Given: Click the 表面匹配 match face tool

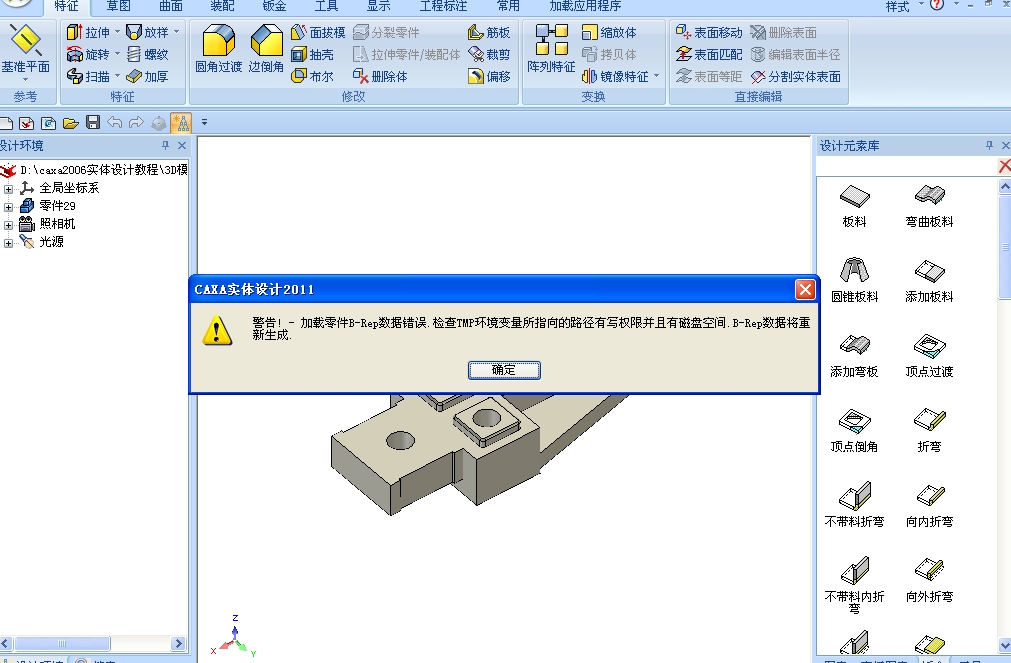Looking at the screenshot, I should click(709, 54).
